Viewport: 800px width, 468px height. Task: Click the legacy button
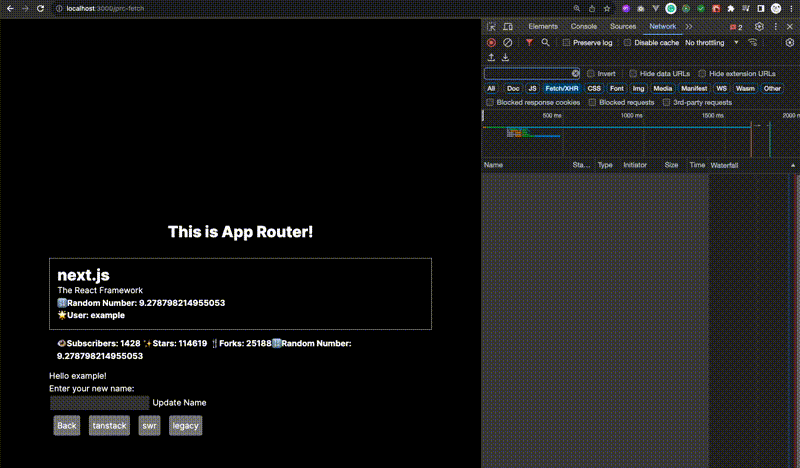click(x=185, y=426)
